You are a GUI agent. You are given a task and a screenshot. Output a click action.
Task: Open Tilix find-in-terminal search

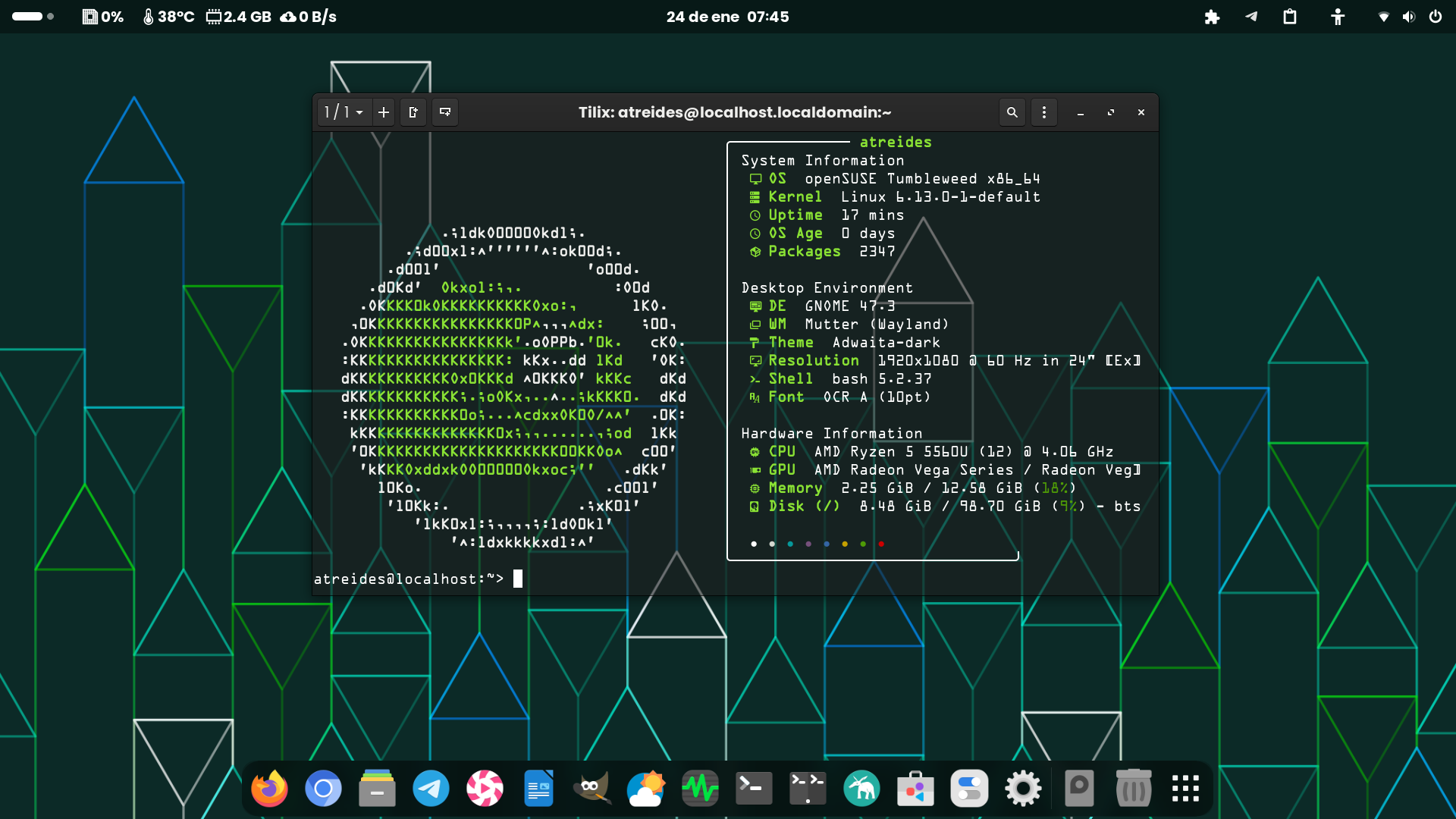point(1012,112)
